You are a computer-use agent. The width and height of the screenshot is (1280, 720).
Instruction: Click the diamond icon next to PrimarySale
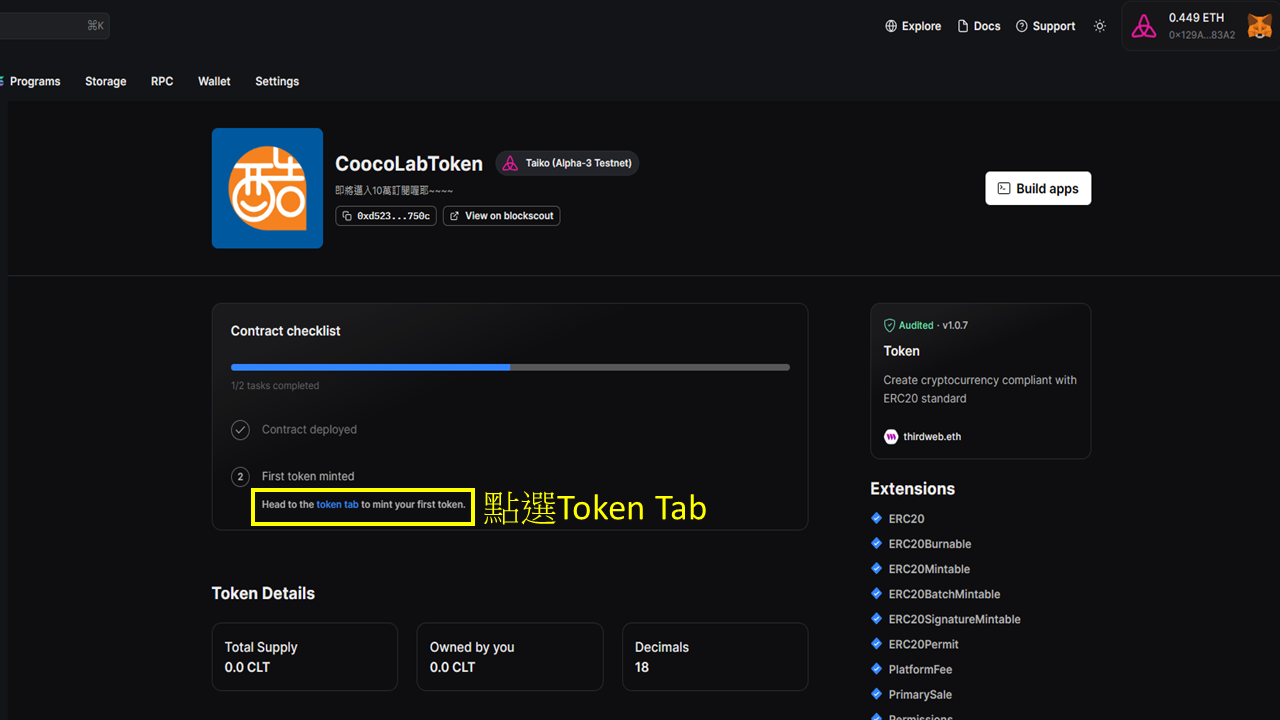(x=877, y=694)
